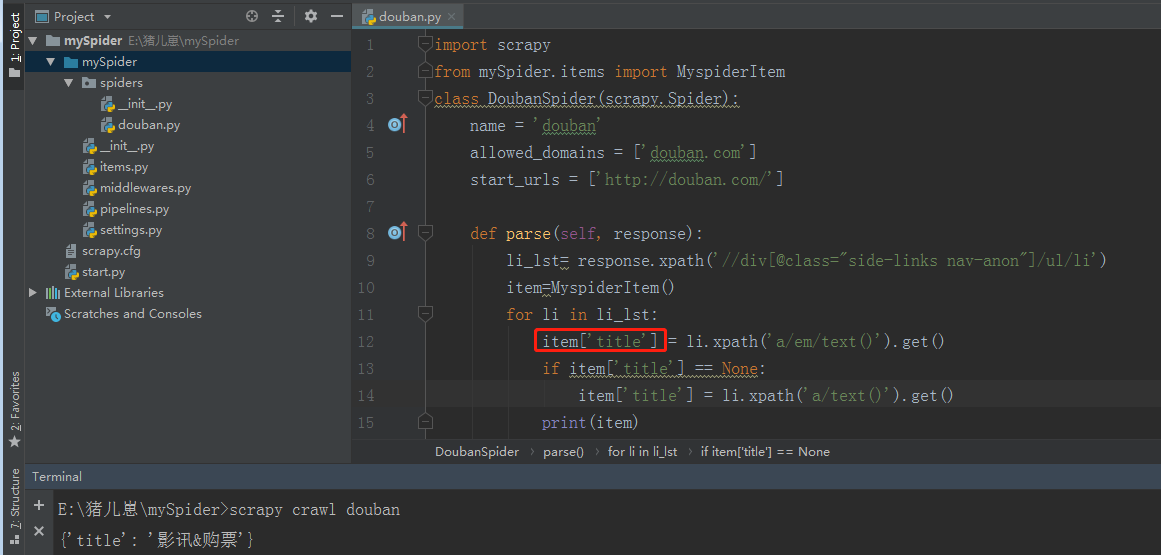This screenshot has height=555, width=1161.
Task: Select the douban.py editor tab
Action: 409,16
